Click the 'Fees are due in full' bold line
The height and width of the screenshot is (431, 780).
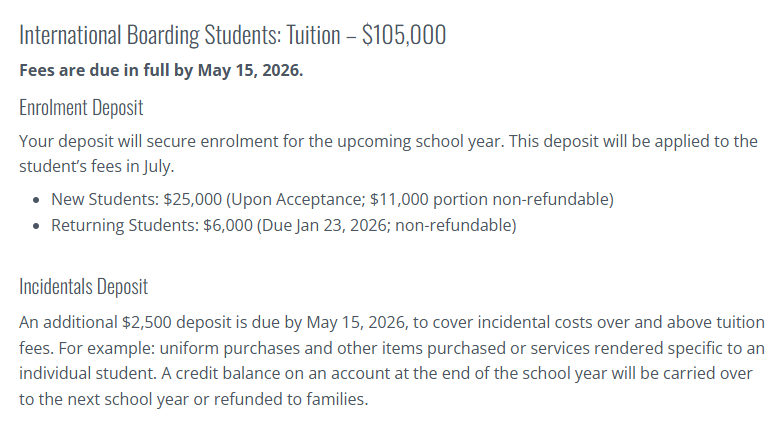click(161, 70)
